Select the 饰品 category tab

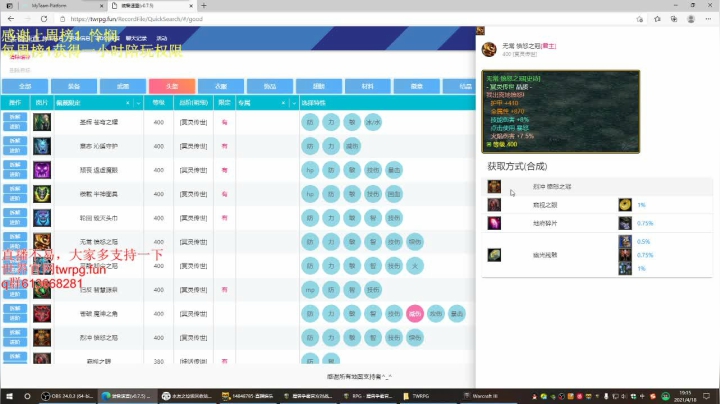270,86
